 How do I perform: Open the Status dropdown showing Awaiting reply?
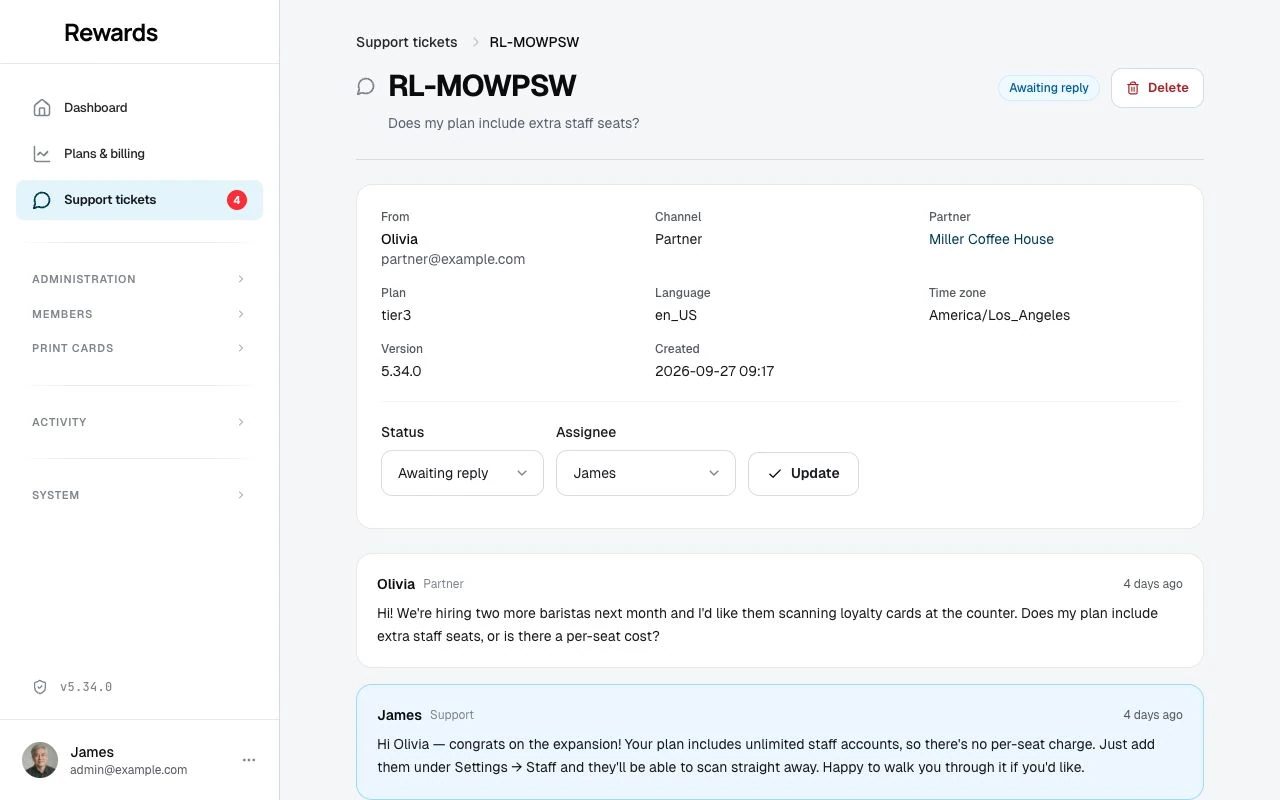tap(462, 473)
